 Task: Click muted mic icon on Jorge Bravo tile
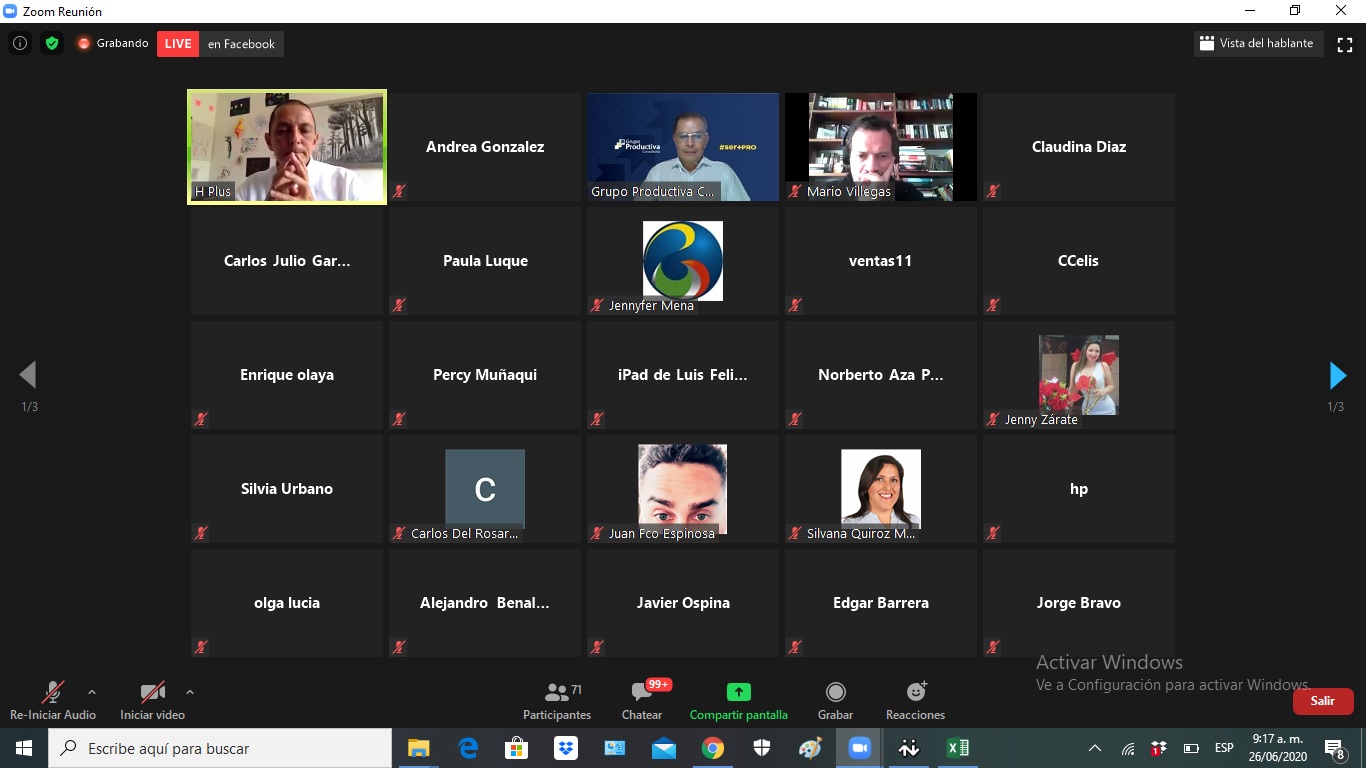point(993,647)
